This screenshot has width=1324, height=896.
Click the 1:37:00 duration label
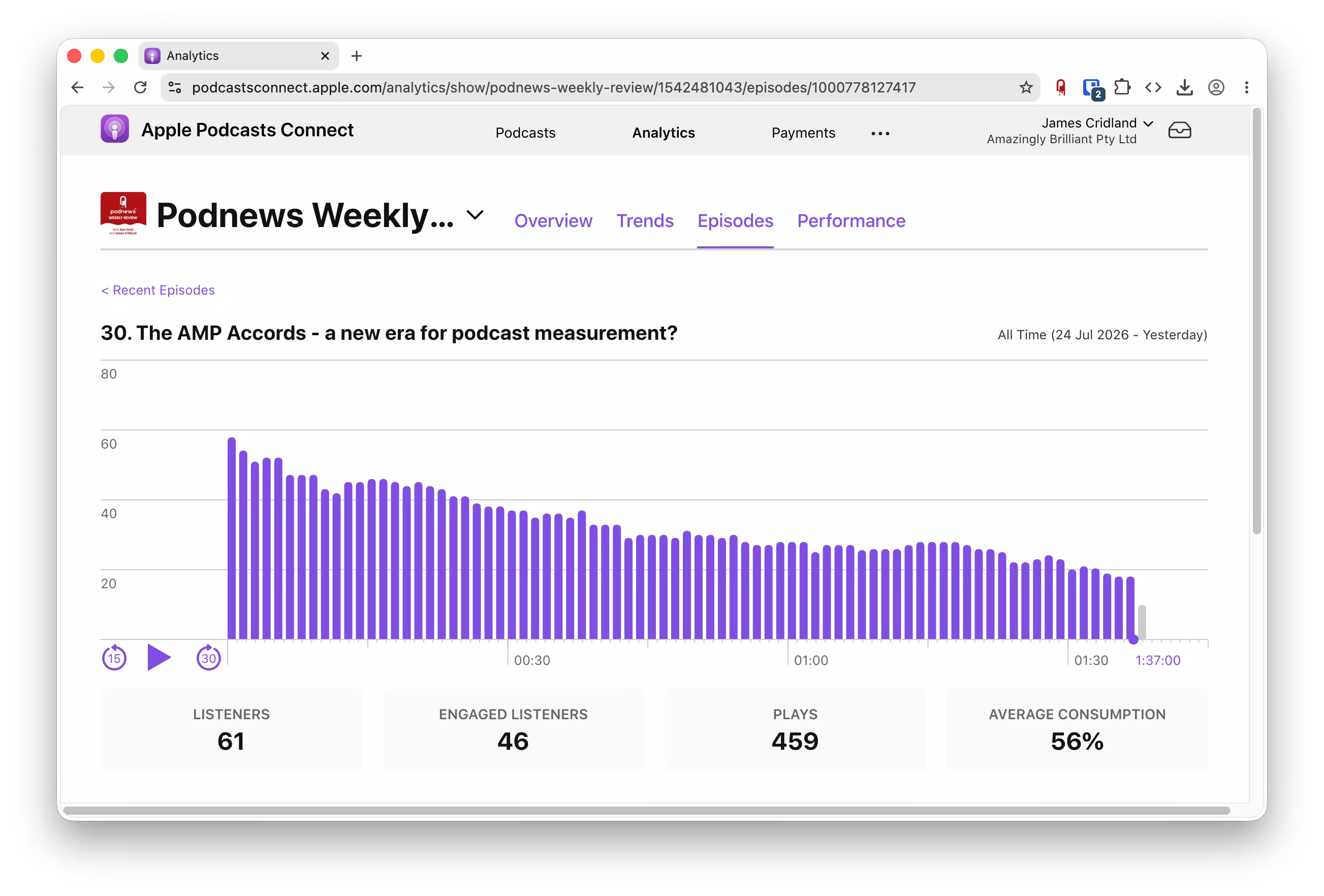[x=1158, y=661]
